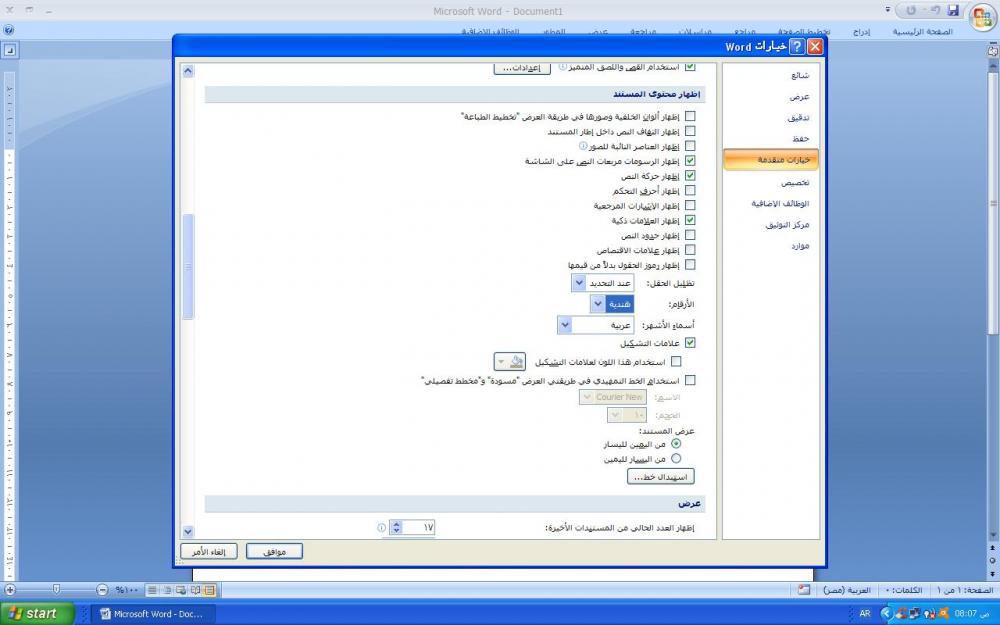The image size is (1000, 625).
Task: Open diacritics color picker dropdown
Action: (x=510, y=362)
